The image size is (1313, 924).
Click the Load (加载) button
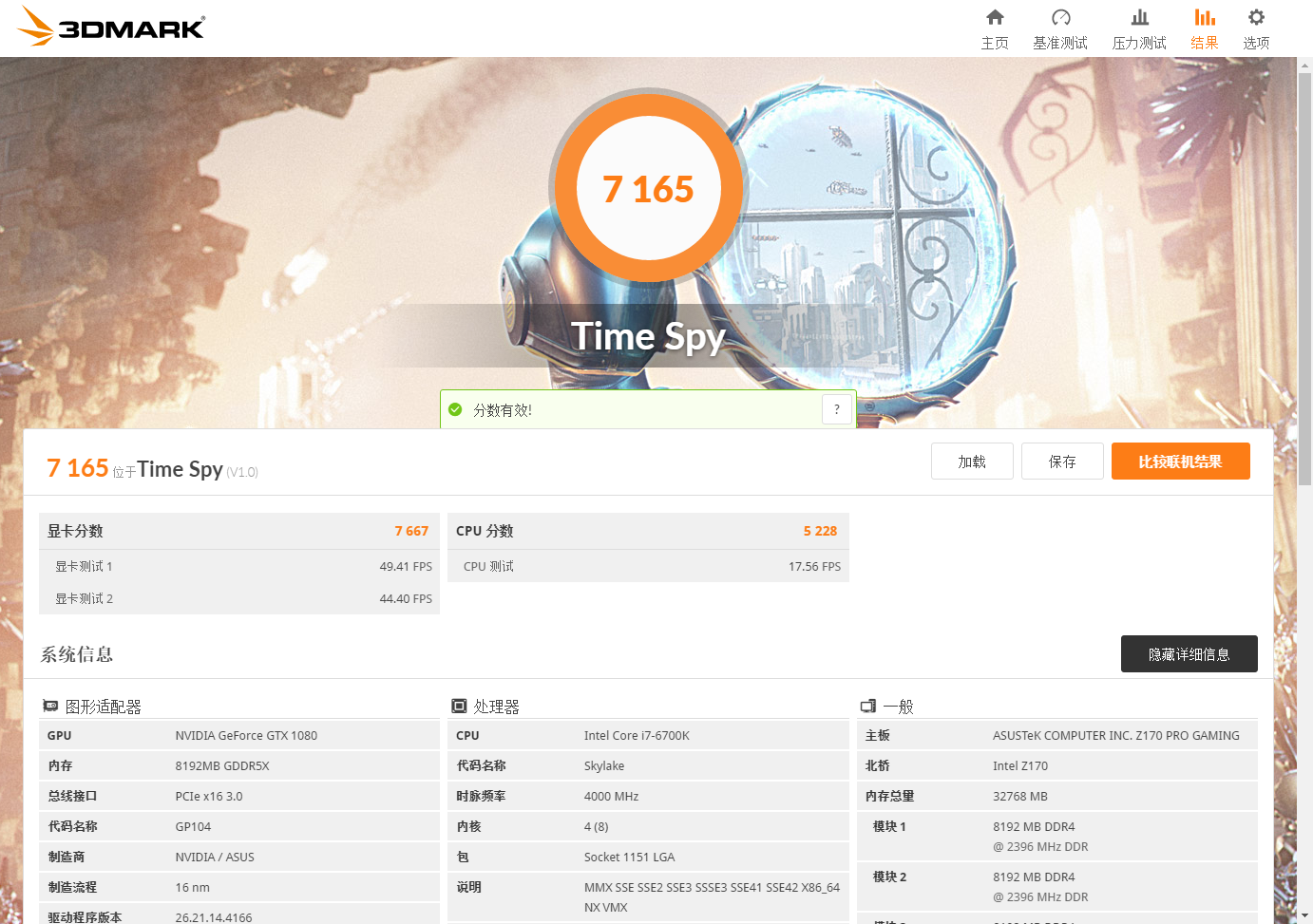(x=971, y=462)
